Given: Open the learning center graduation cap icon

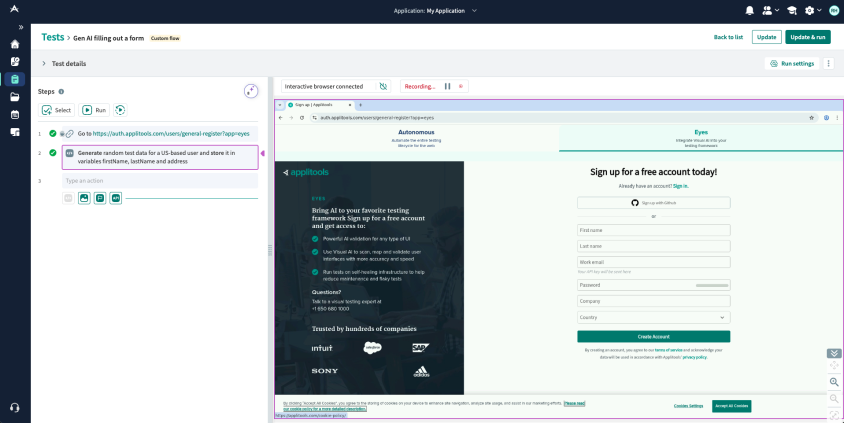Looking at the screenshot, I should point(792,10).
